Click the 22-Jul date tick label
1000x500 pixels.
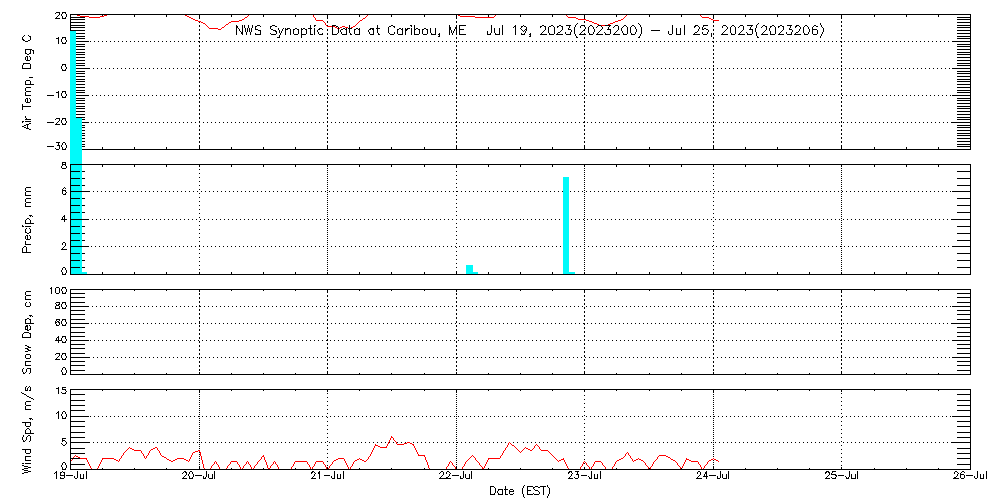(456, 477)
